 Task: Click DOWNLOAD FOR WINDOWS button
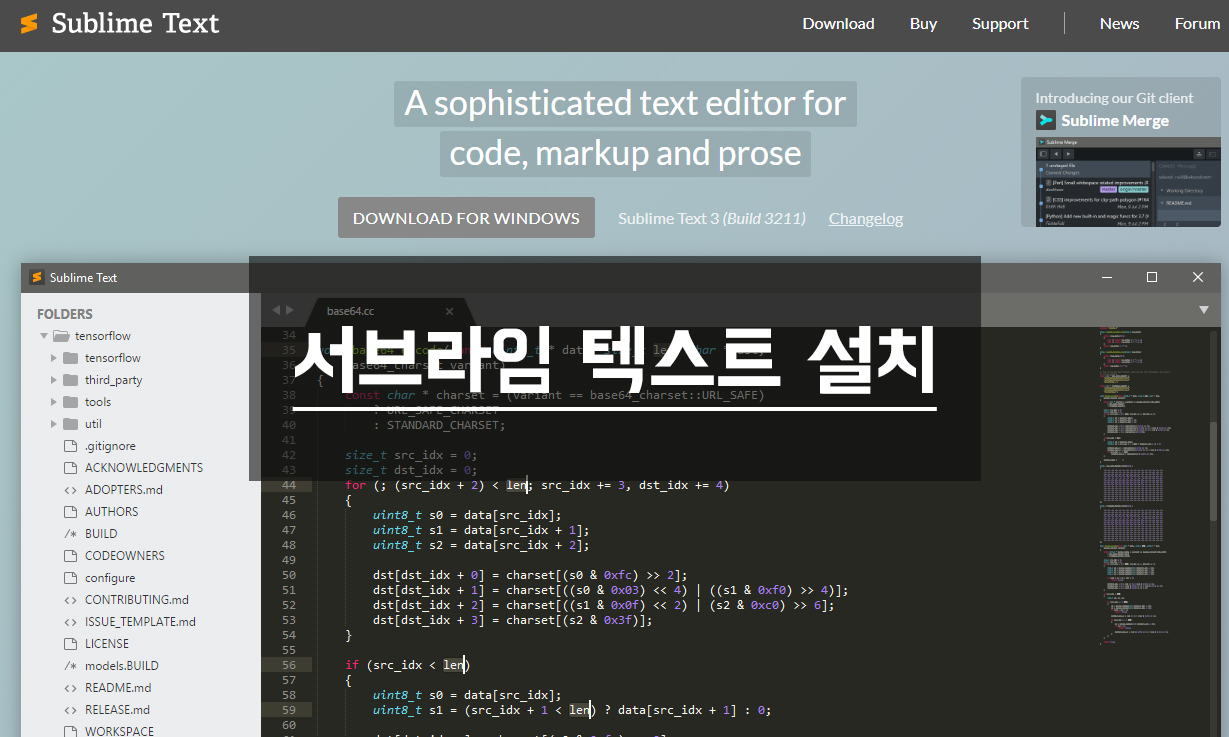tap(466, 218)
